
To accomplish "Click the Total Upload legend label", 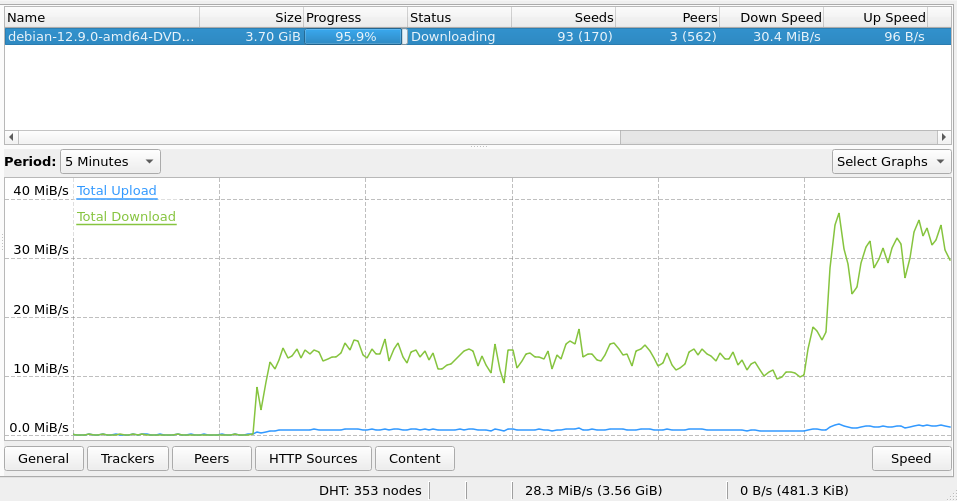I will point(117,191).
